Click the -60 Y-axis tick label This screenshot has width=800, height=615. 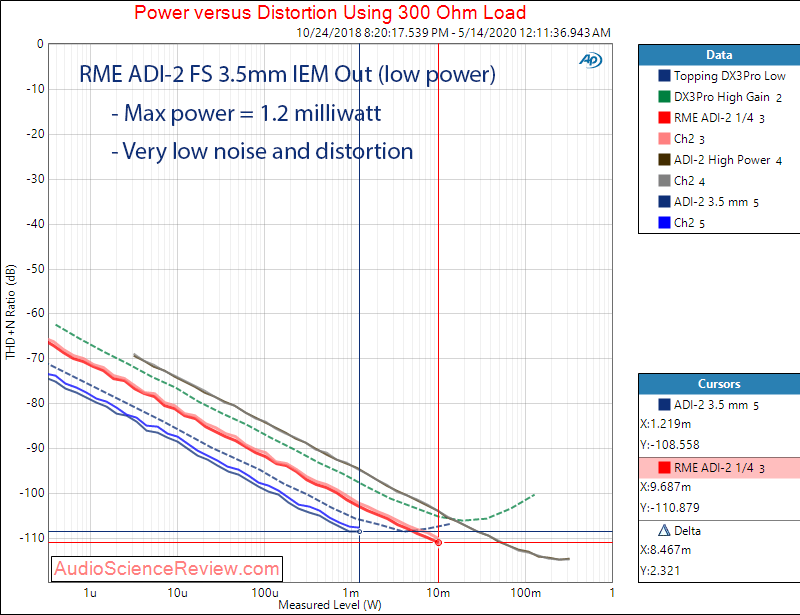tap(36, 313)
